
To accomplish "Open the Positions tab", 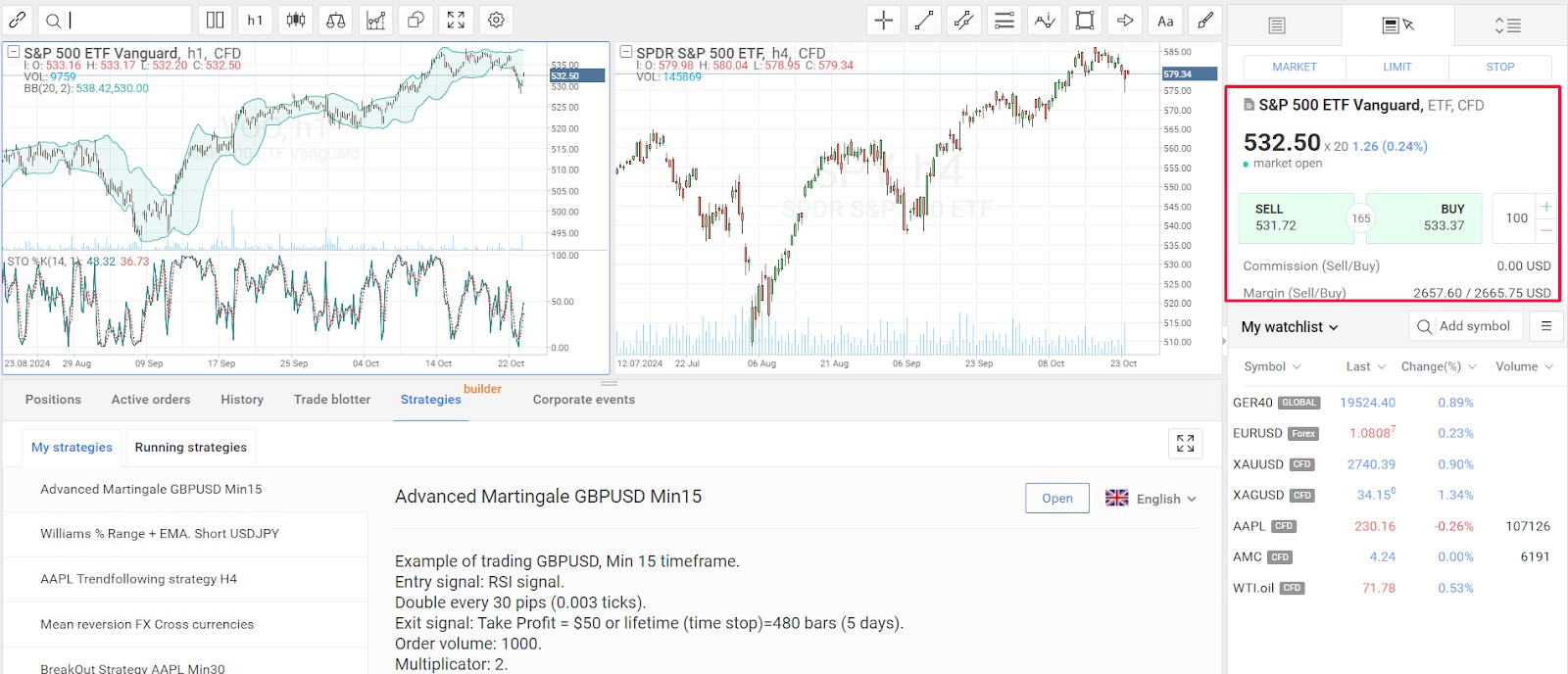I will tap(53, 400).
